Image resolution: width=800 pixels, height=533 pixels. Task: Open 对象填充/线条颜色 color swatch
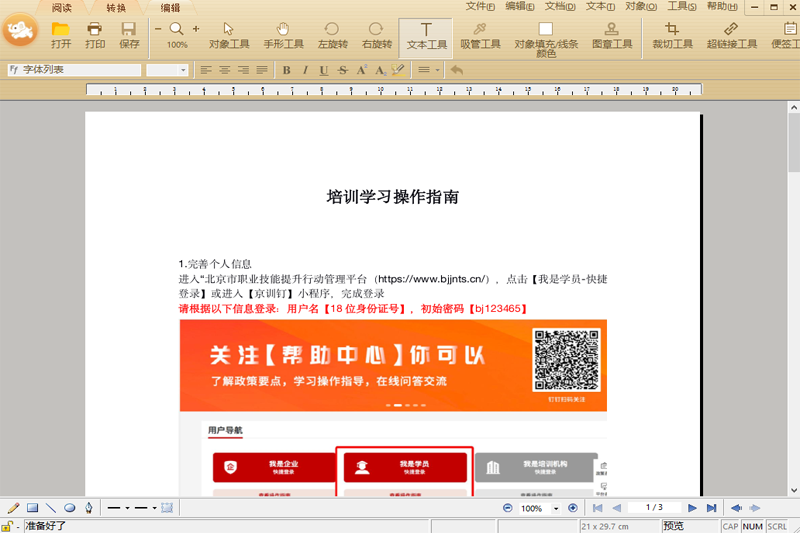click(546, 36)
